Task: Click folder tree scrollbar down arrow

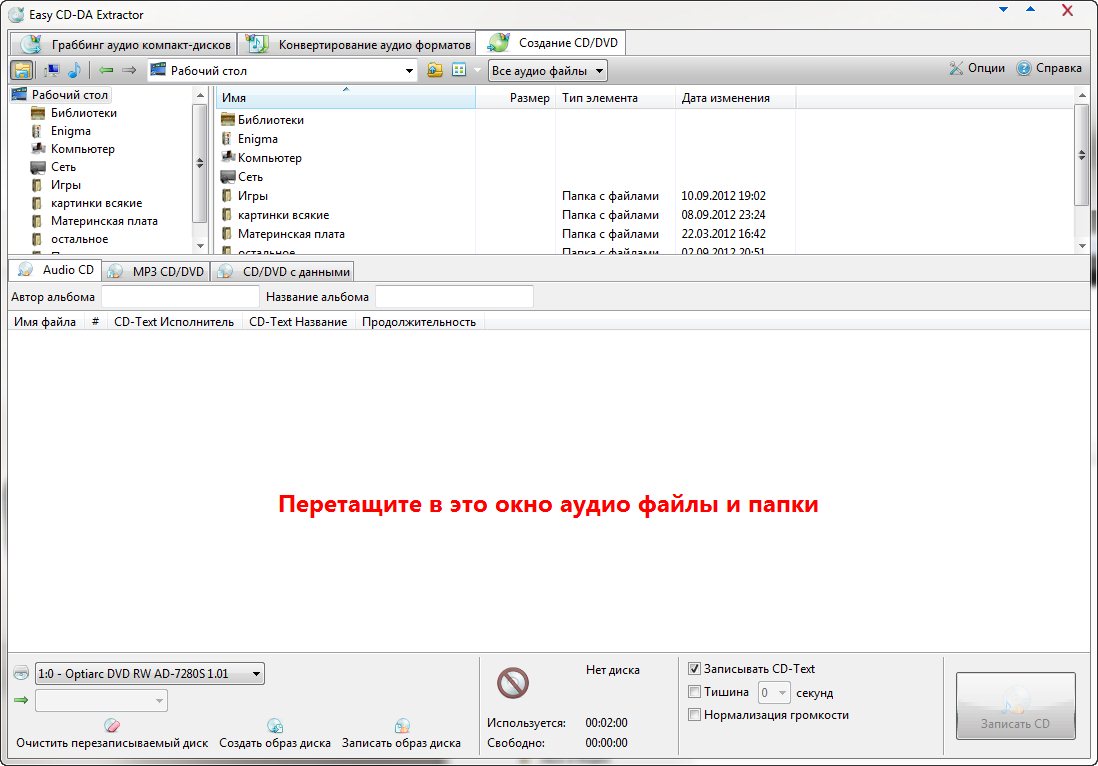Action: point(200,246)
